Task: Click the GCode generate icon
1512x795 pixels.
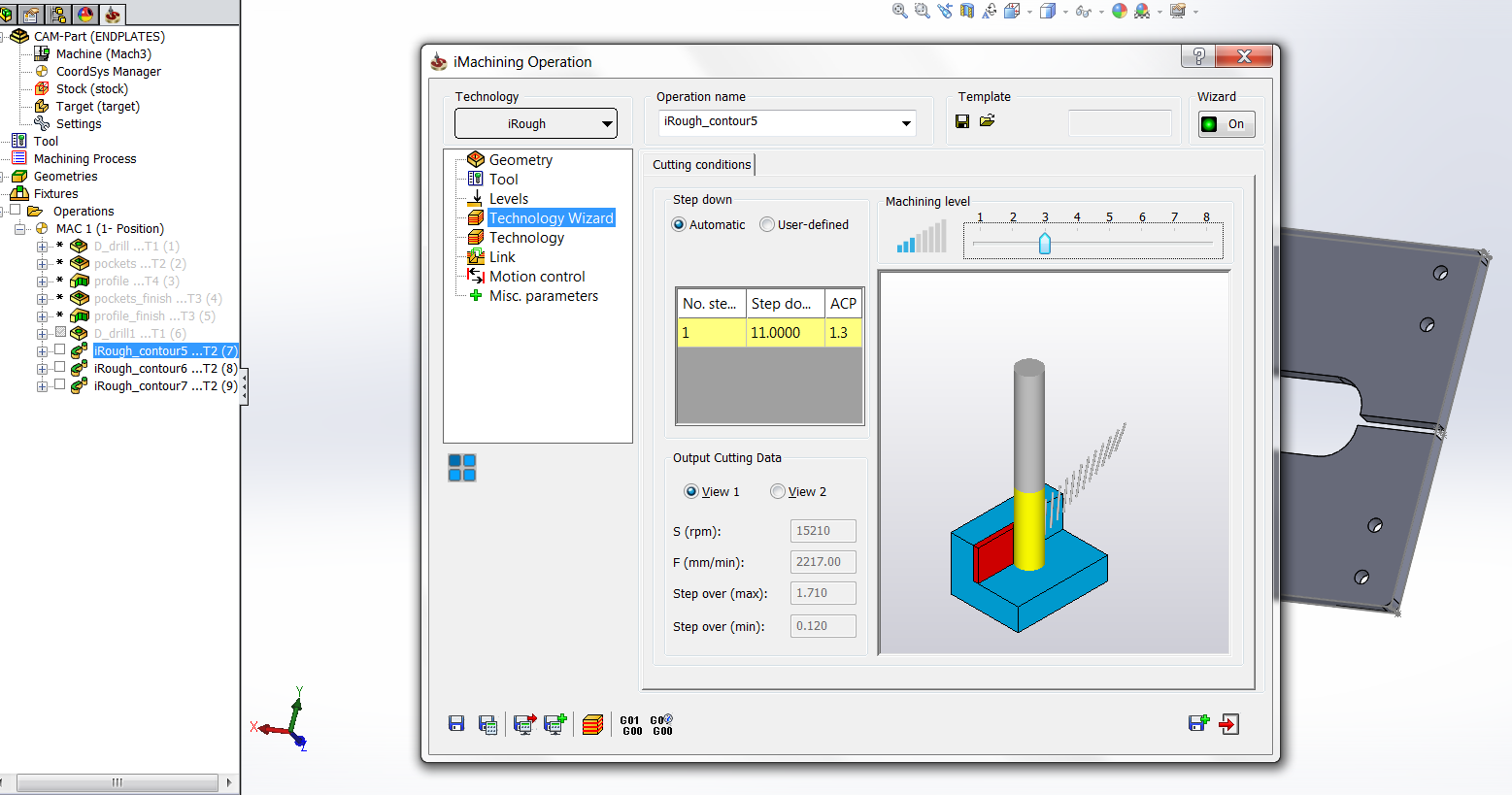Action: pyautogui.click(x=632, y=725)
